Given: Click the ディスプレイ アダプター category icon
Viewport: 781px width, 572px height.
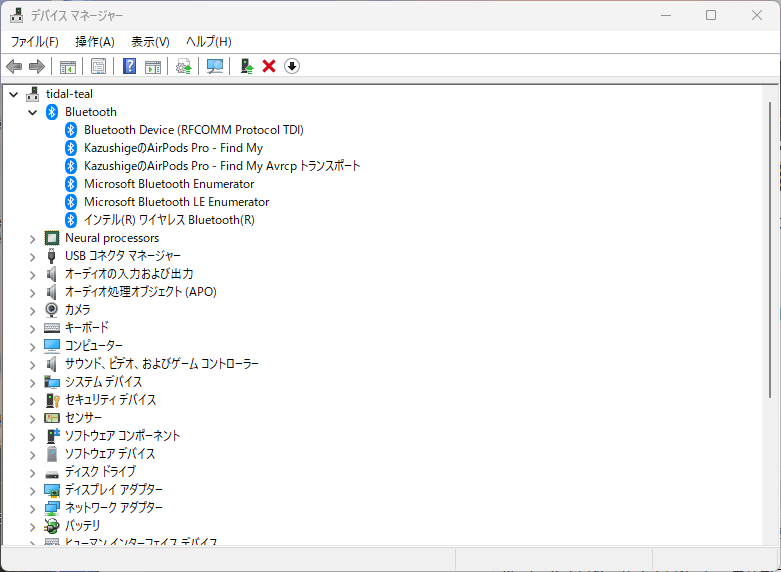Looking at the screenshot, I should (x=52, y=490).
